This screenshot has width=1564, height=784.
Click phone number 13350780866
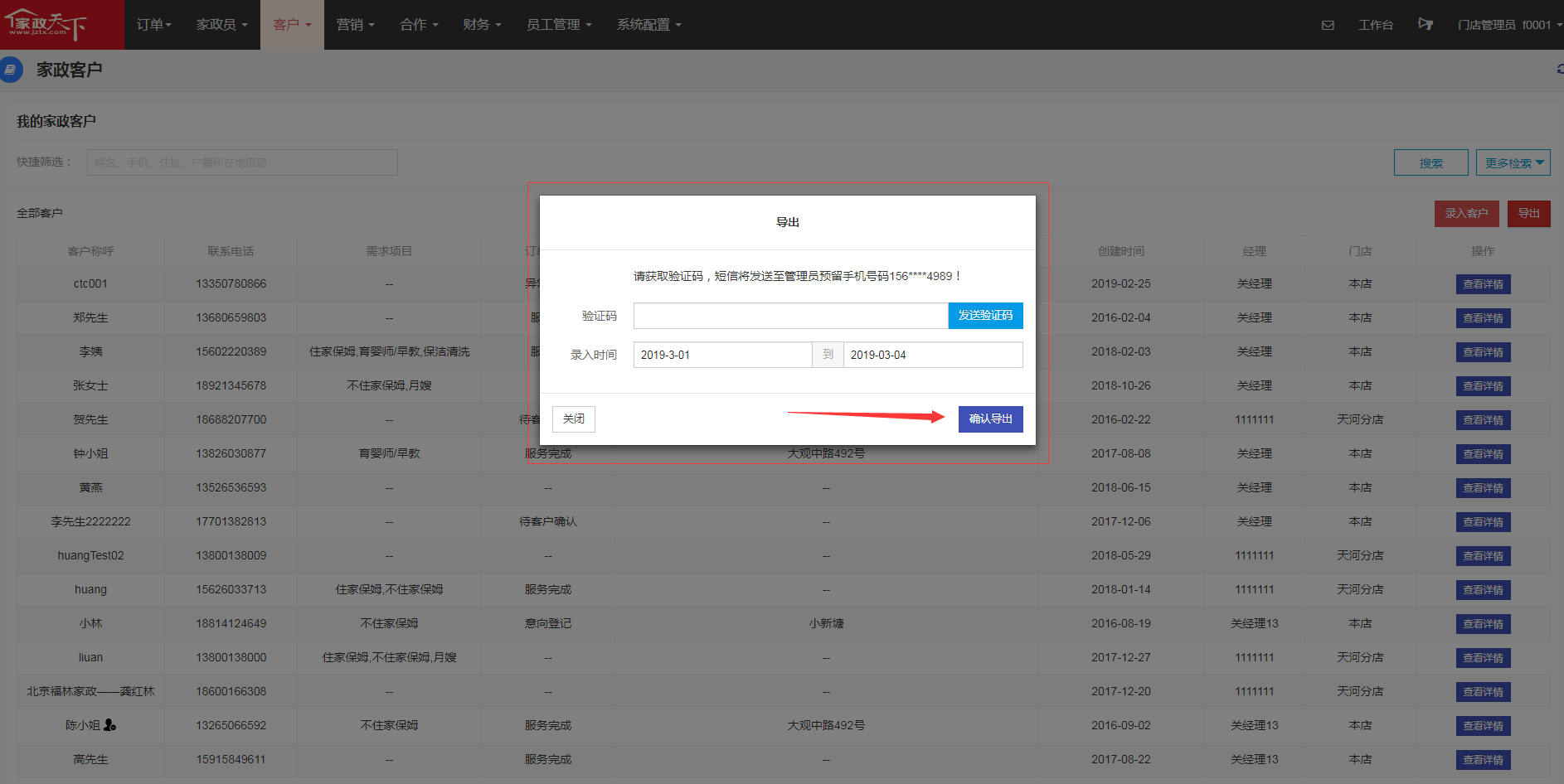[231, 283]
